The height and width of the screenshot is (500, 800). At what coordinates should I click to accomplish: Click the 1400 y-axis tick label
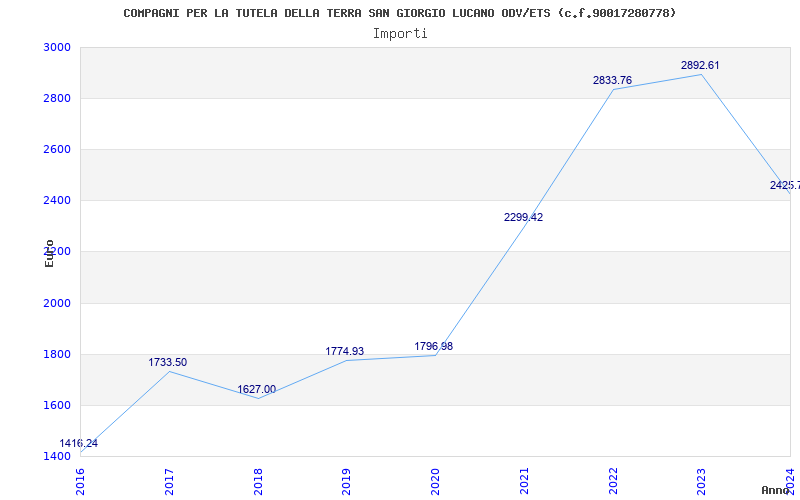[x=57, y=456]
